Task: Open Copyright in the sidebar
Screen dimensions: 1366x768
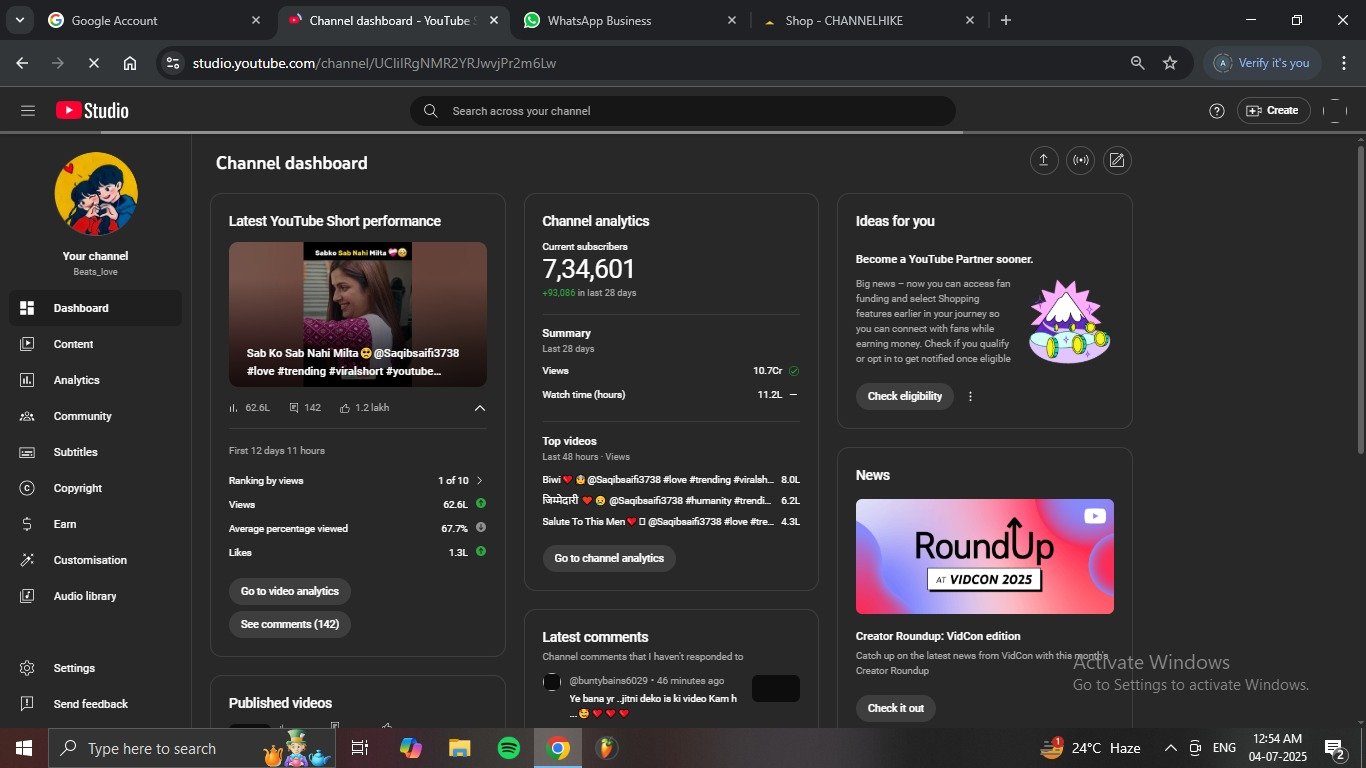Action: tap(95, 488)
